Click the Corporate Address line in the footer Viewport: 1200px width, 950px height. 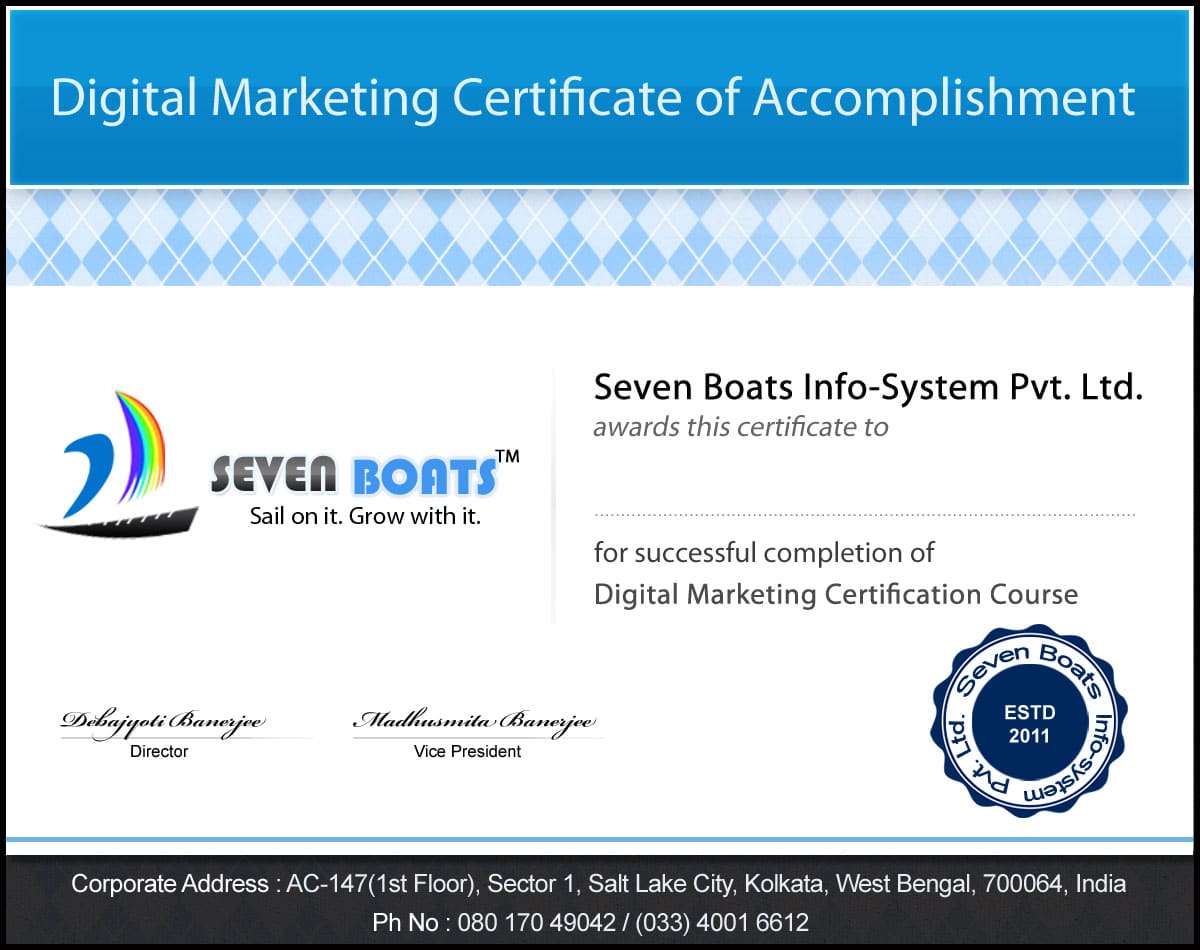coord(598,884)
